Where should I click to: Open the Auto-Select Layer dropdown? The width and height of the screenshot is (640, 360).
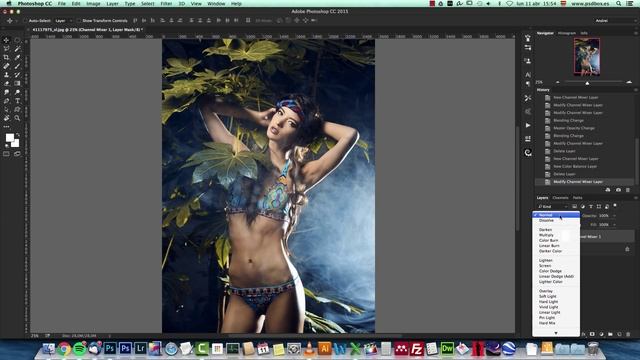(x=63, y=20)
